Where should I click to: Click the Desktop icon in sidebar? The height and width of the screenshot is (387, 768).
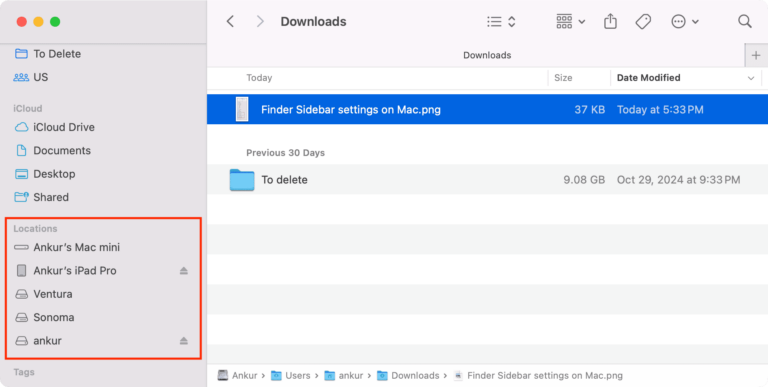[x=22, y=174]
